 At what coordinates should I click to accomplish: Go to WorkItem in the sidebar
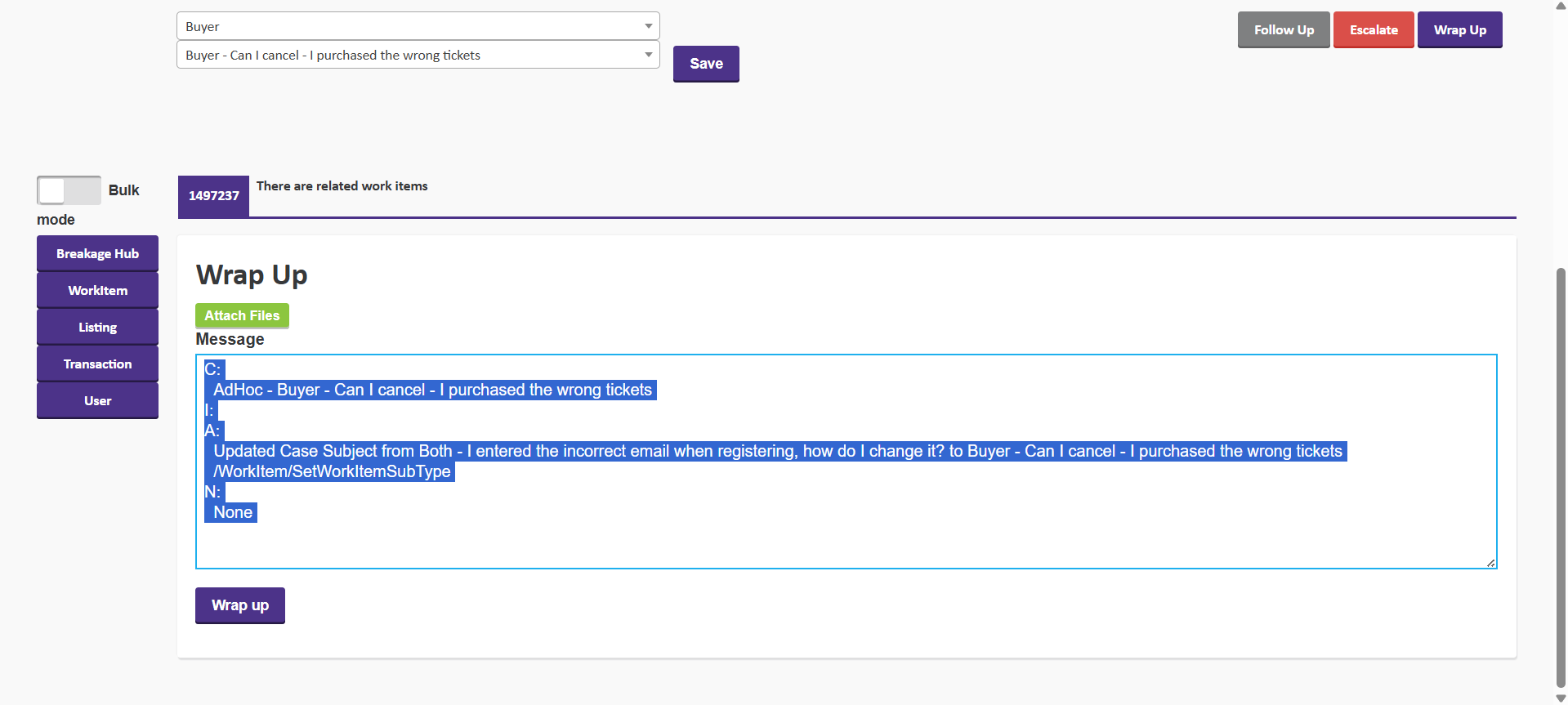(97, 291)
